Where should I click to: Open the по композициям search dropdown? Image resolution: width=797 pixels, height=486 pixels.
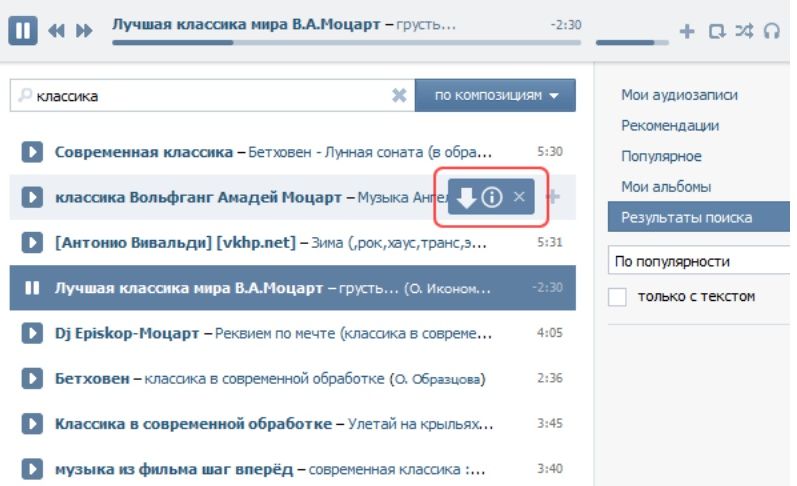tap(495, 95)
